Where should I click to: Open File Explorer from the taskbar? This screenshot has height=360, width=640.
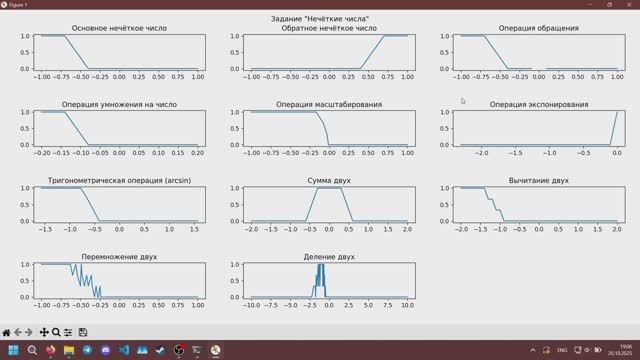point(69,350)
